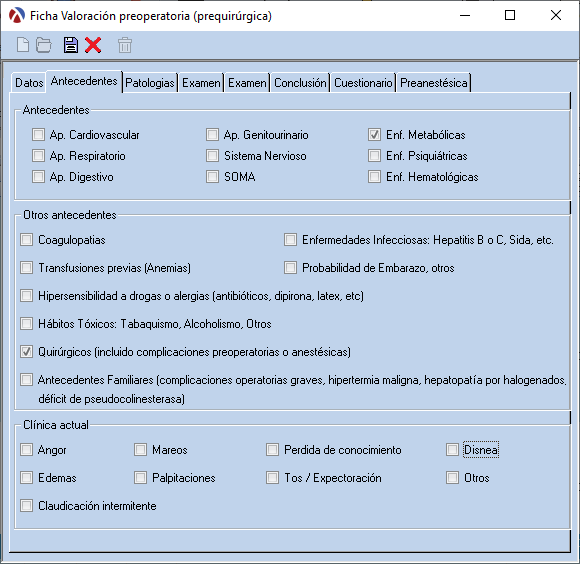Tick the Mareos checkbox
The width and height of the screenshot is (580, 564).
pyautogui.click(x=141, y=450)
